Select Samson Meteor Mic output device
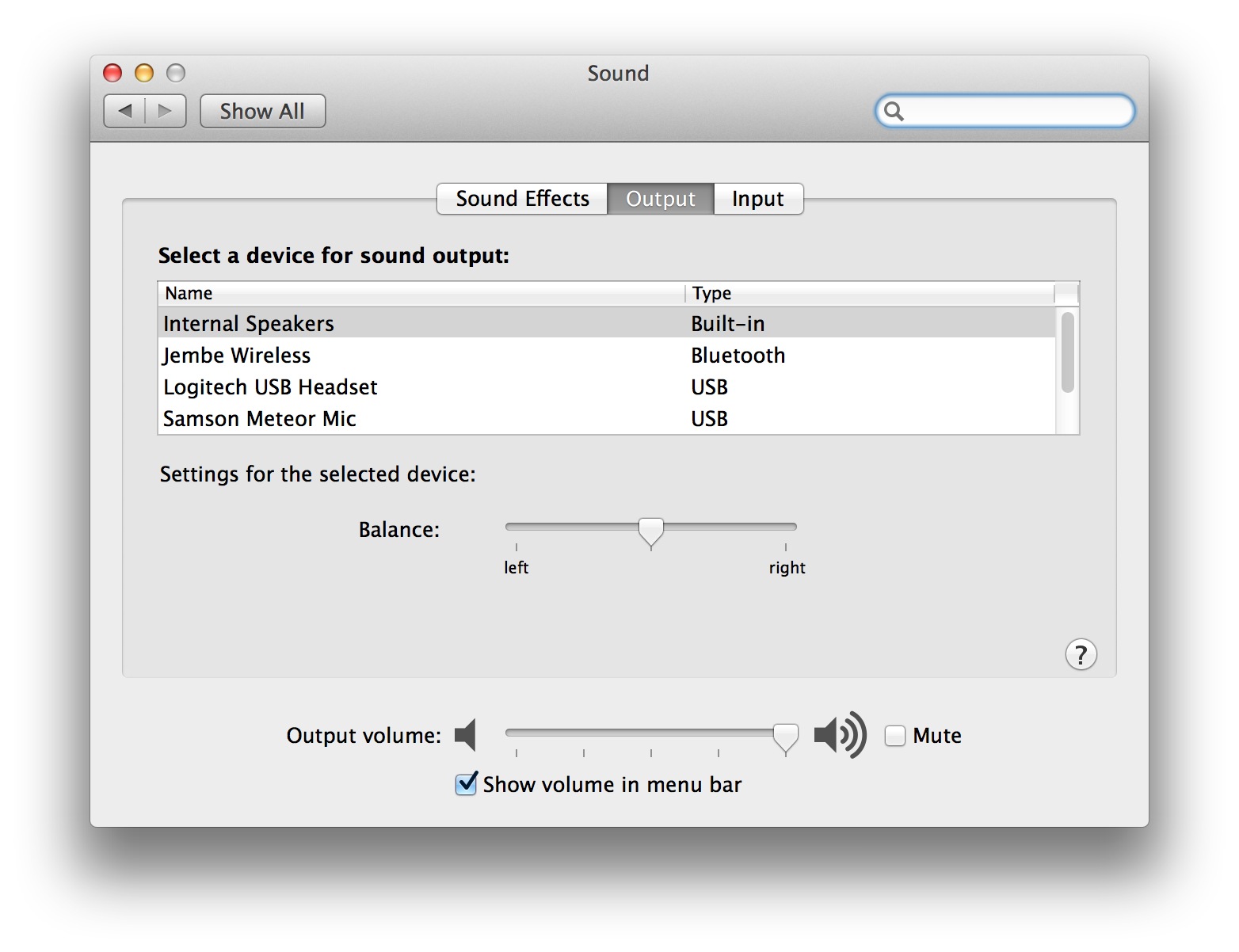 click(606, 418)
